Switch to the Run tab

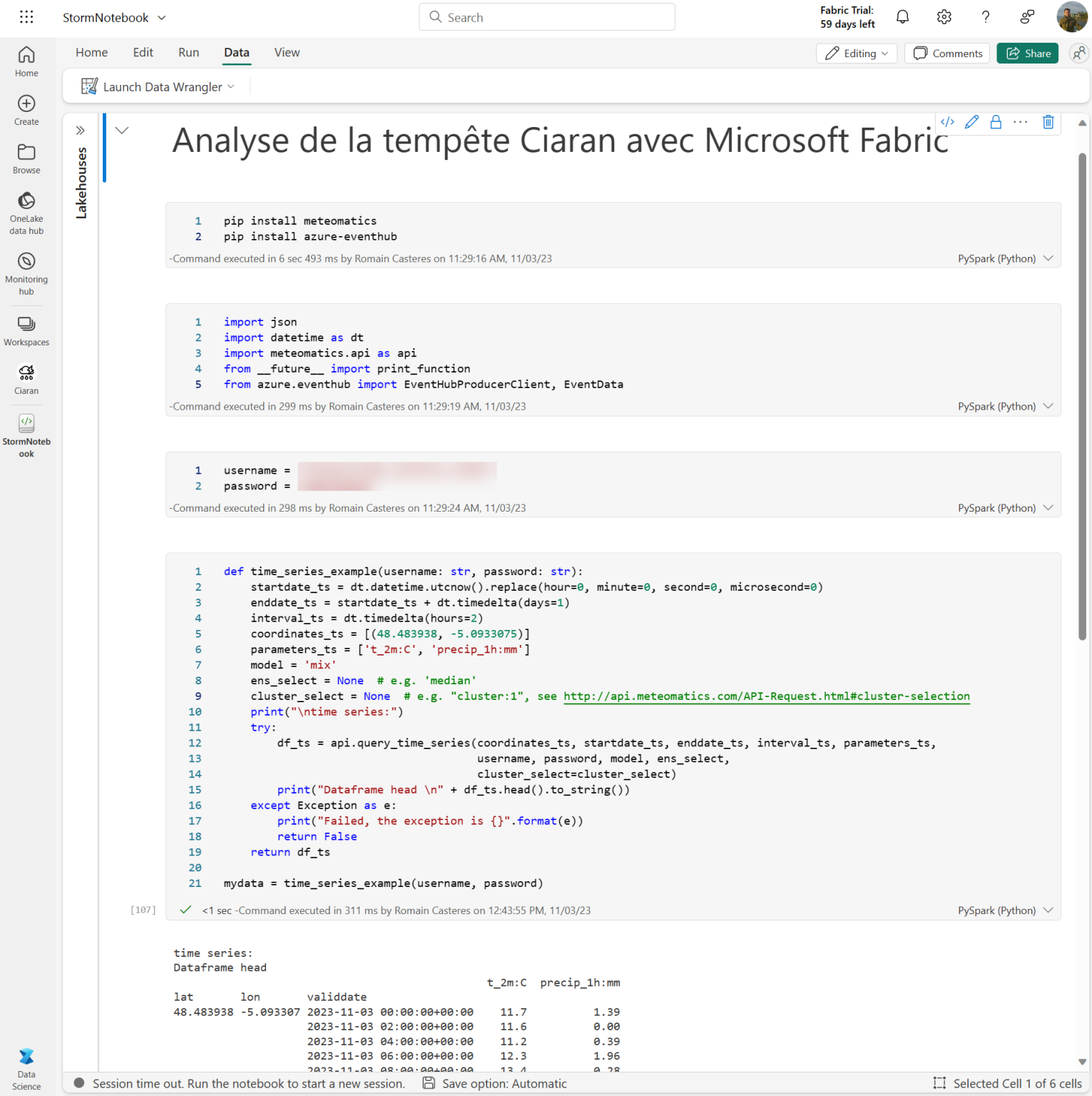pos(188,52)
